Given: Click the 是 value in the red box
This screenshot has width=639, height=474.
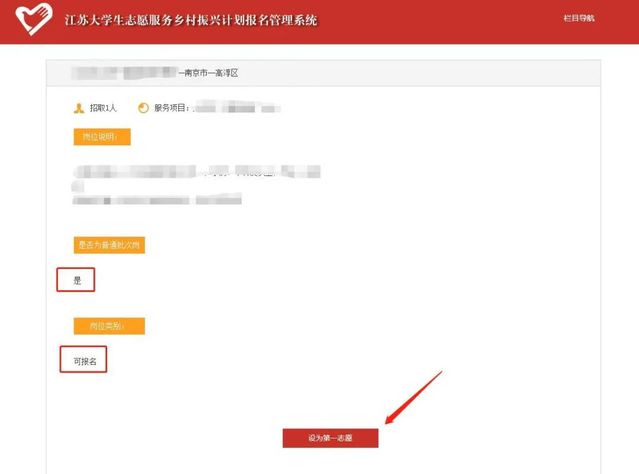Looking at the screenshot, I should coord(76,280).
